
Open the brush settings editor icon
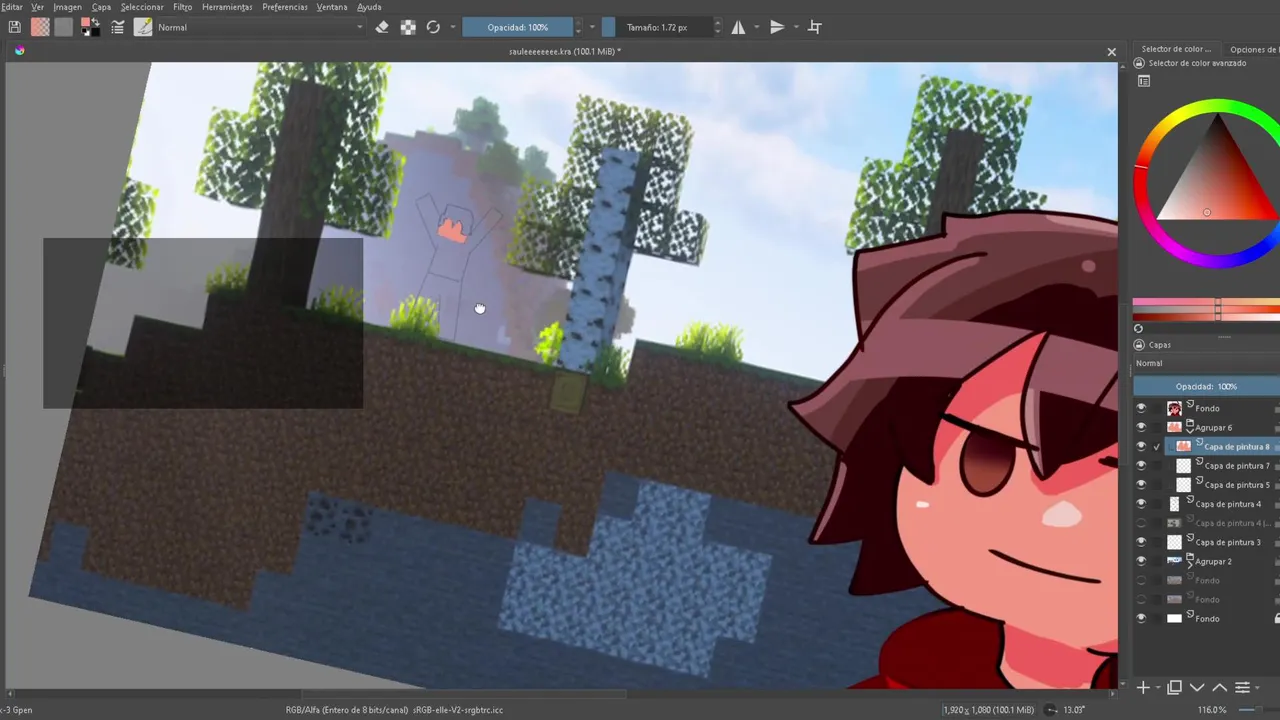[118, 28]
